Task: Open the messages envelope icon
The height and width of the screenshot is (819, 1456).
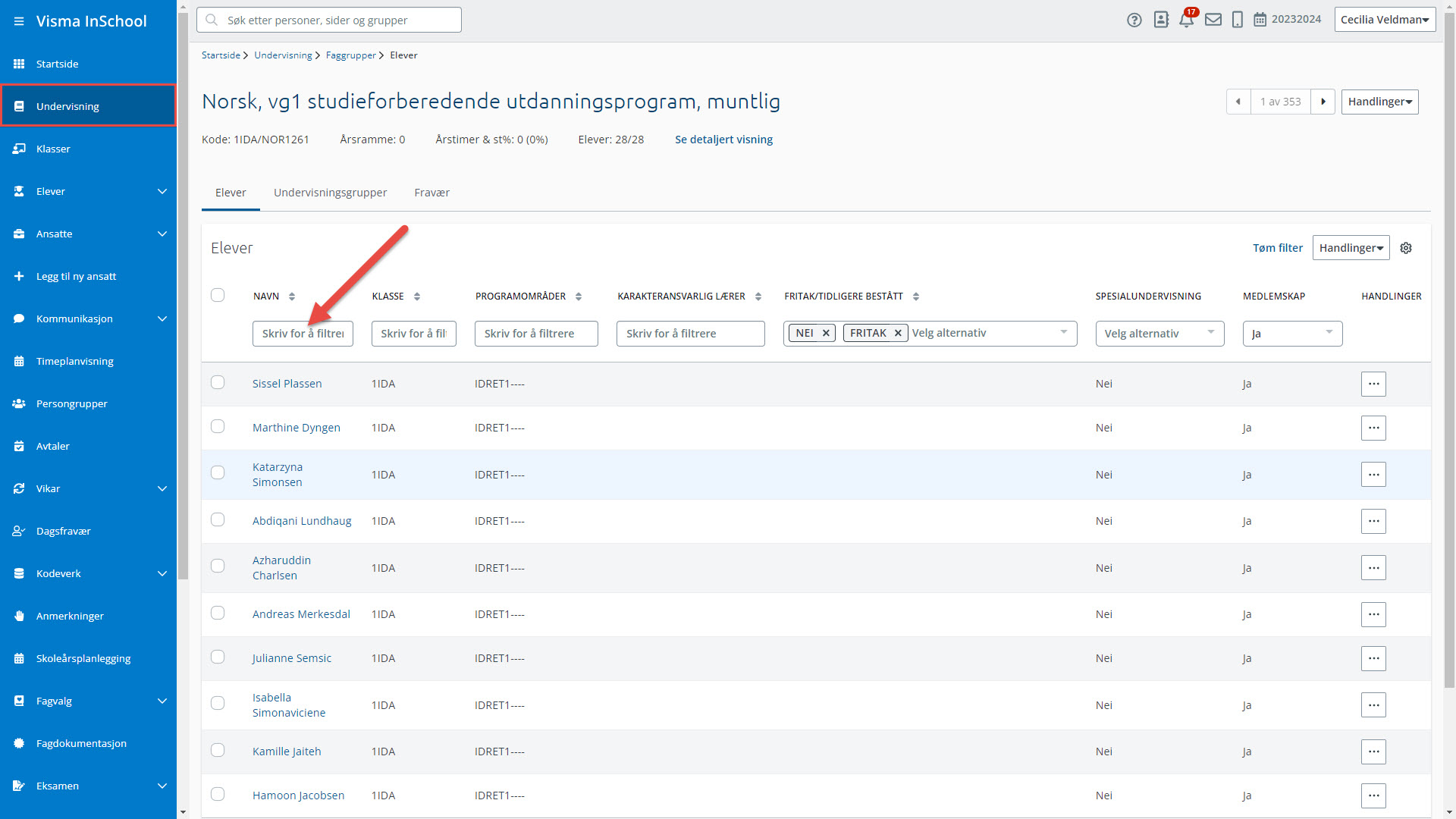Action: point(1213,20)
